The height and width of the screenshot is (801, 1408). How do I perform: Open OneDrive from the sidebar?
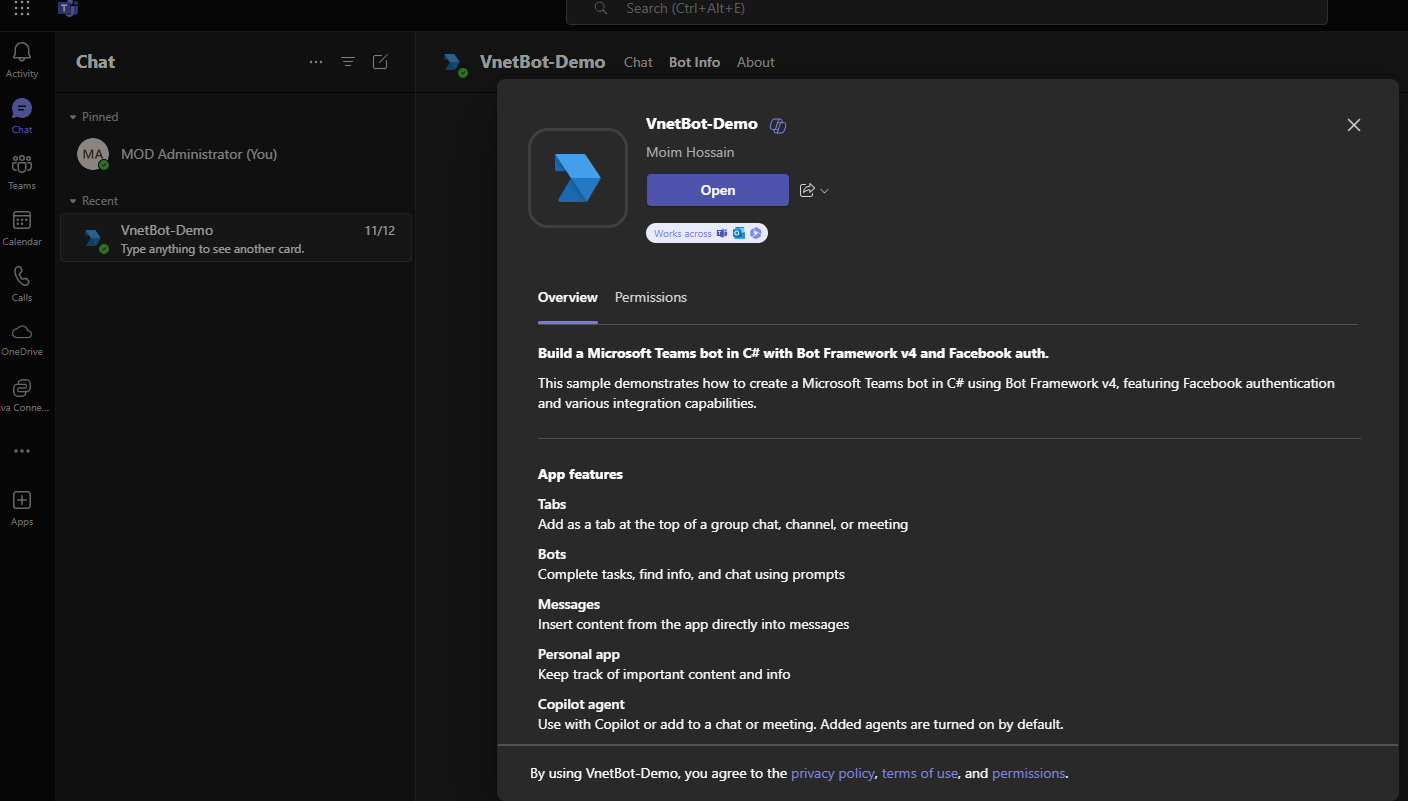[21, 335]
